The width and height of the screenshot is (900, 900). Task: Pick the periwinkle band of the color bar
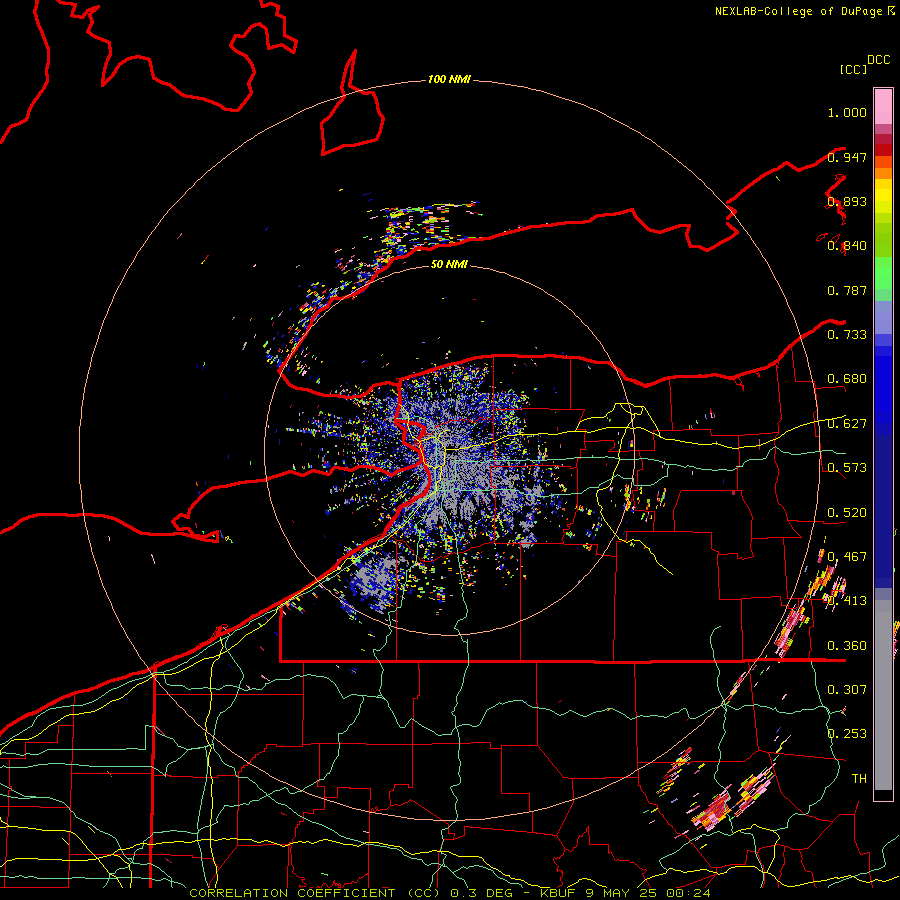click(x=883, y=317)
